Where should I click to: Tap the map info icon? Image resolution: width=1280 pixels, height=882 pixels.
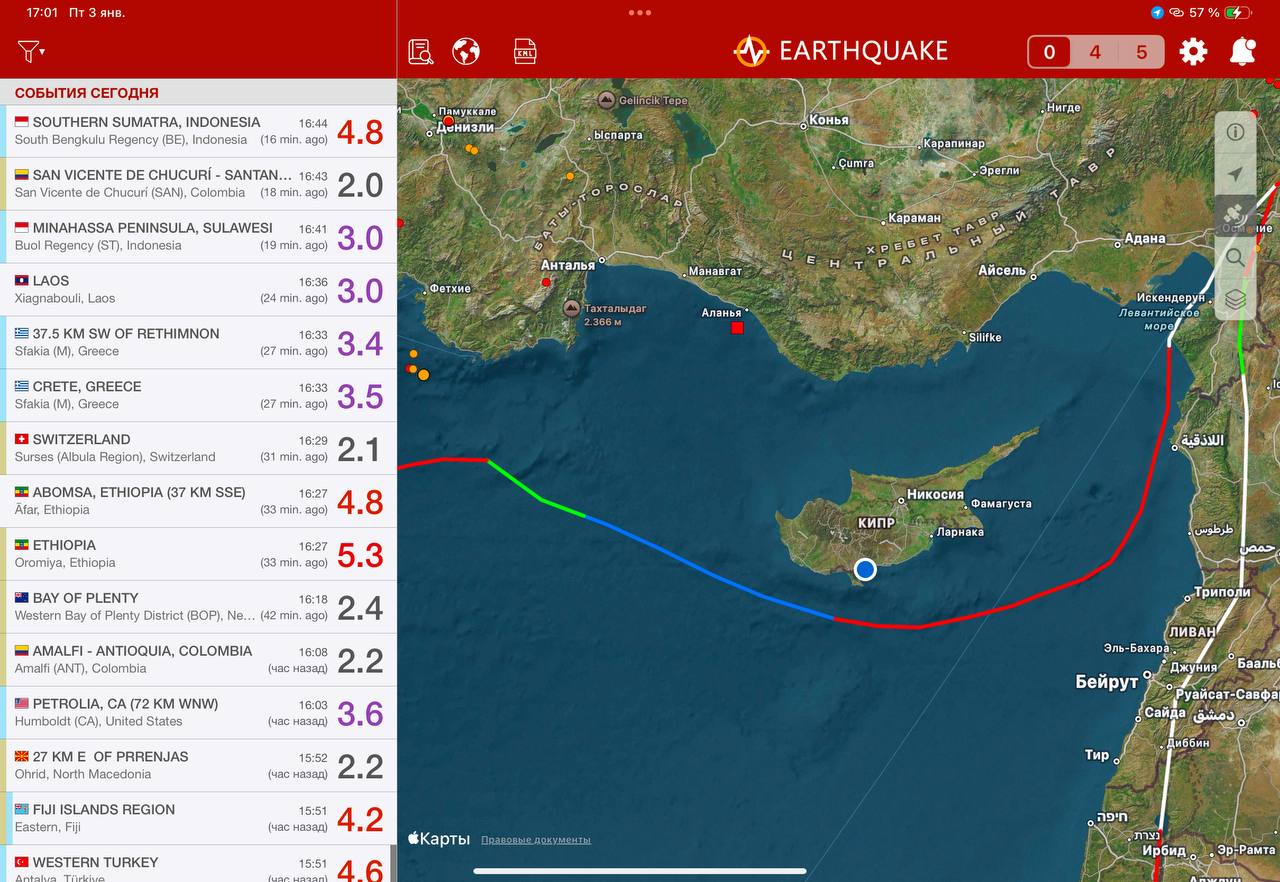(1235, 132)
